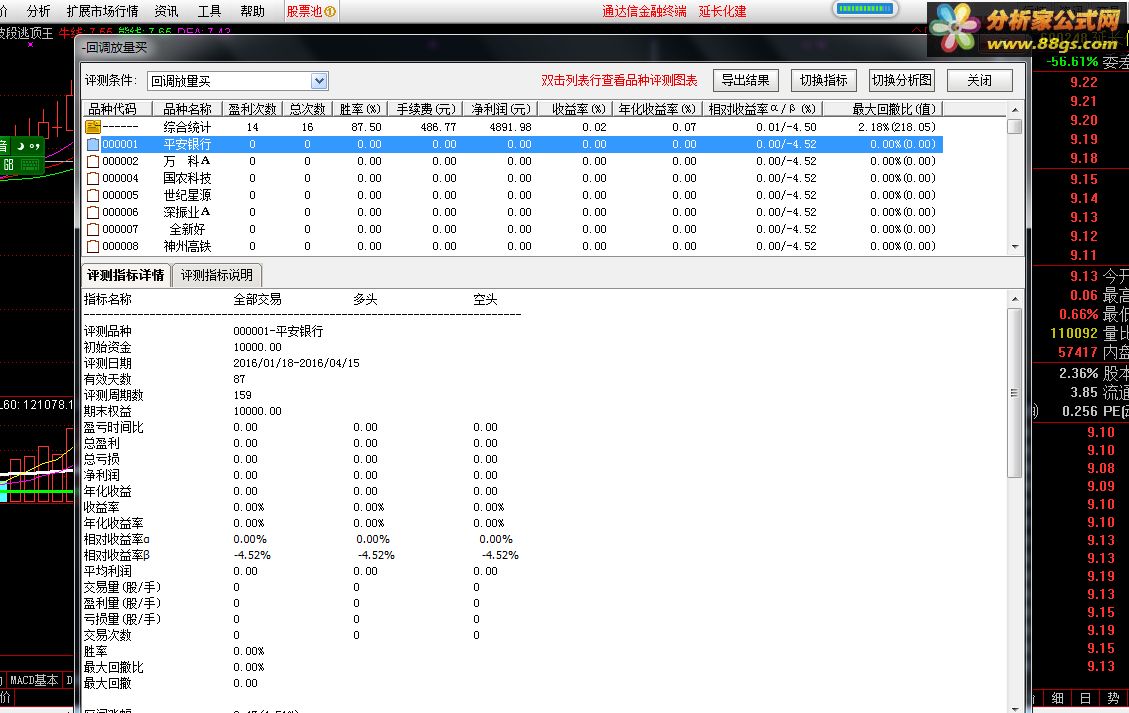
Task: Click the 细 tab in the quote panel
Action: pos(1057,698)
